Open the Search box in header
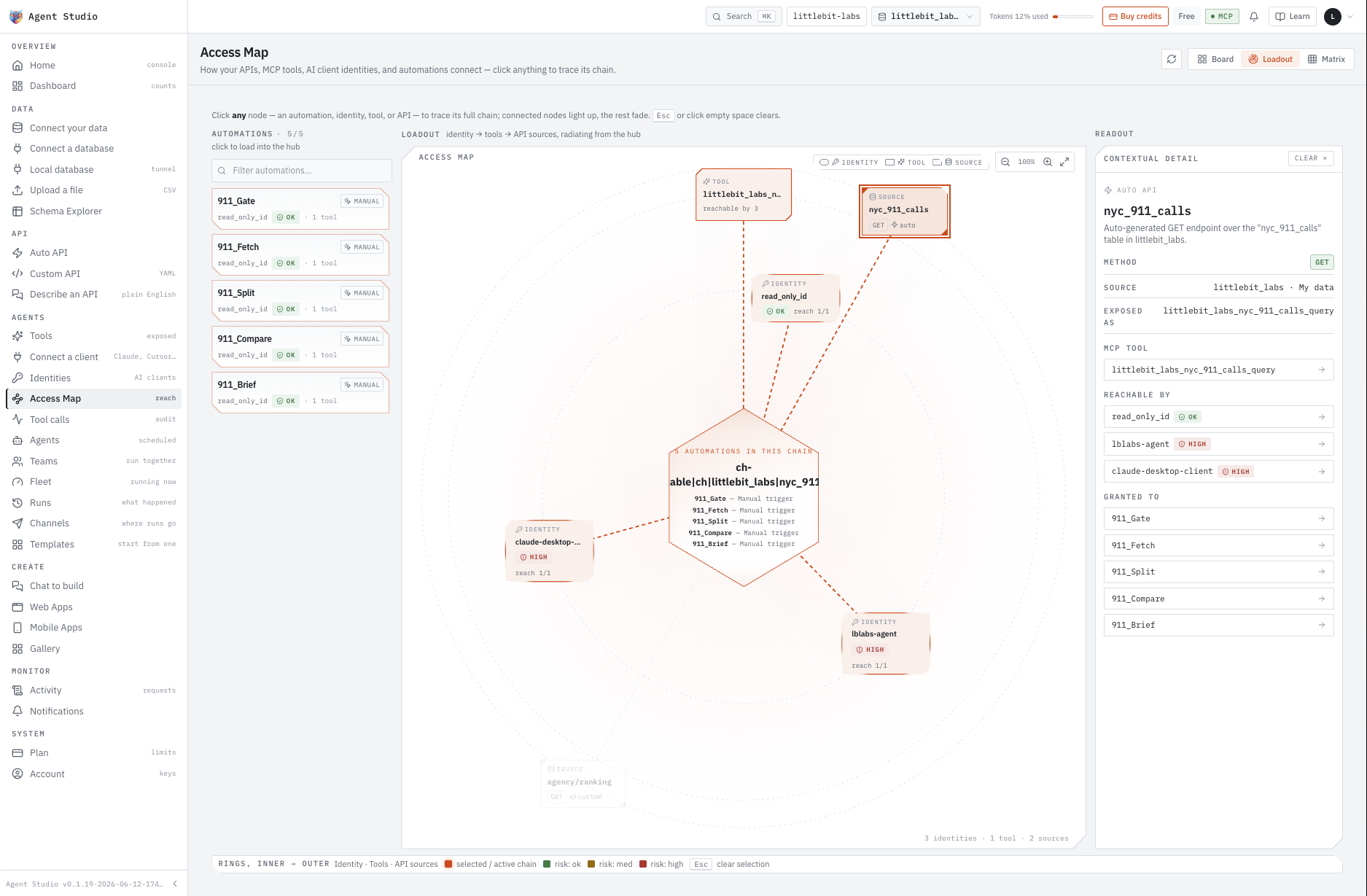The width and height of the screenshot is (1367, 896). [x=744, y=17]
